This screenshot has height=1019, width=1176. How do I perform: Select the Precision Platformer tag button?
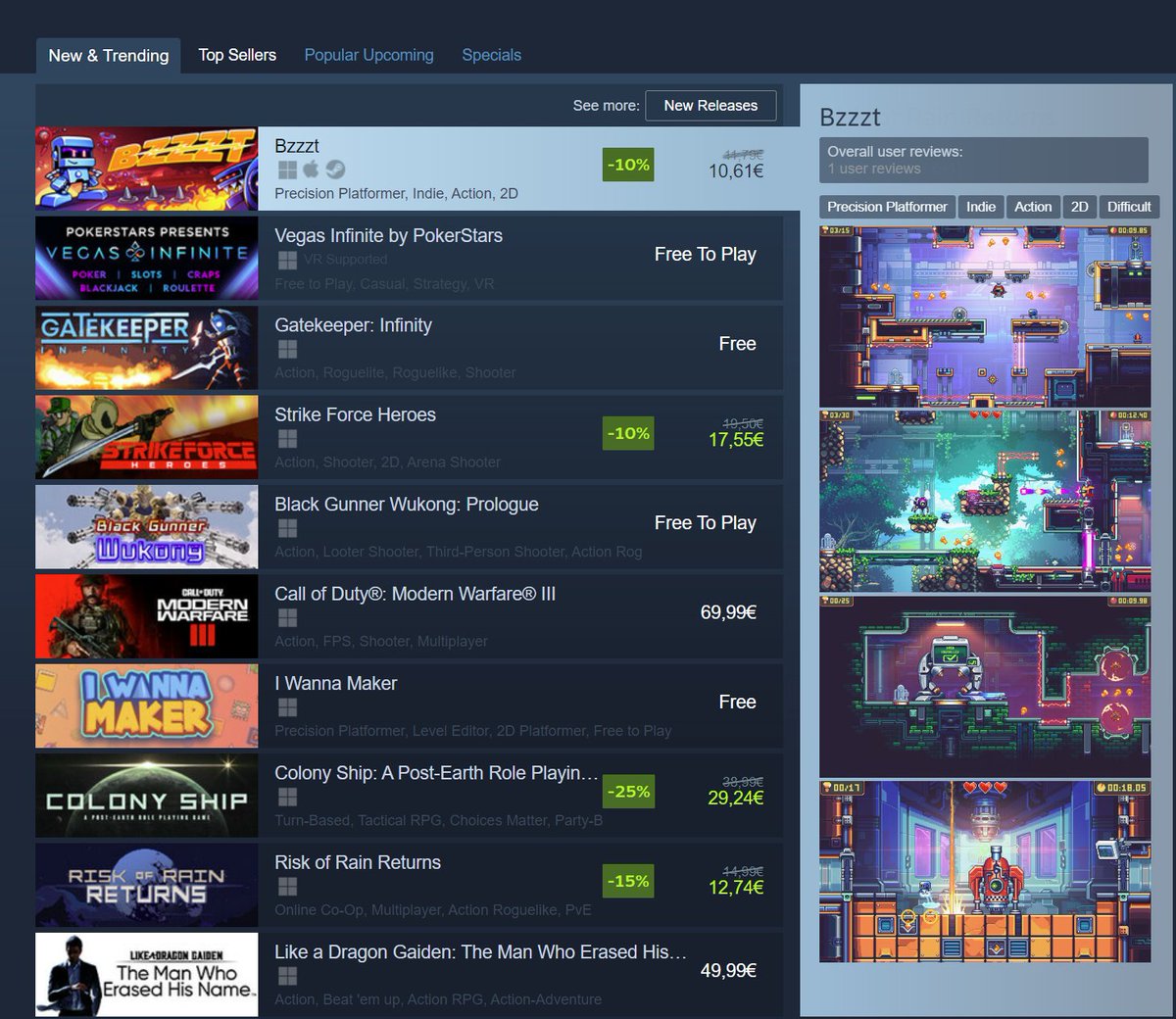pos(887,207)
